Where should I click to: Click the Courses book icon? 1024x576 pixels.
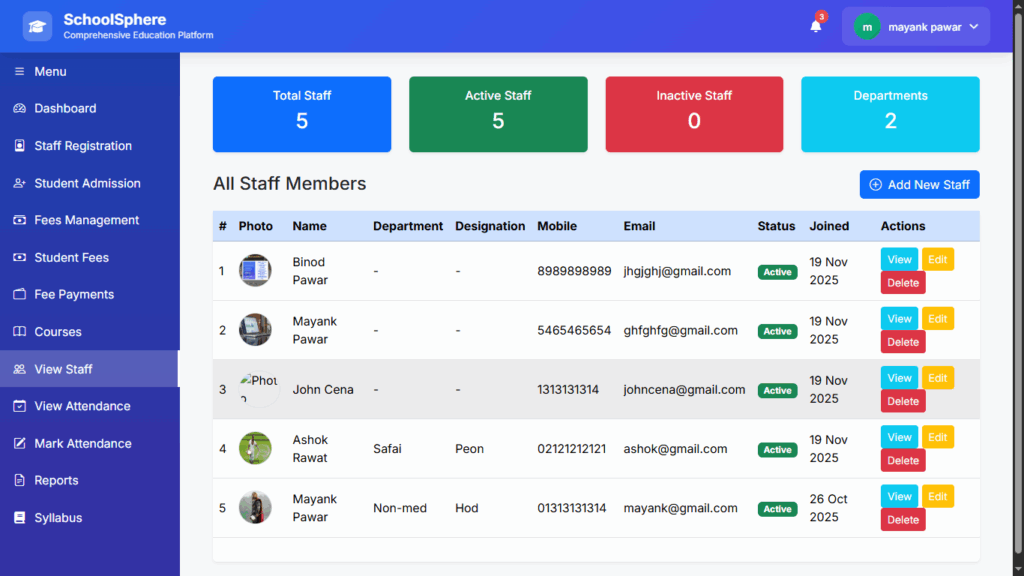pos(19,332)
